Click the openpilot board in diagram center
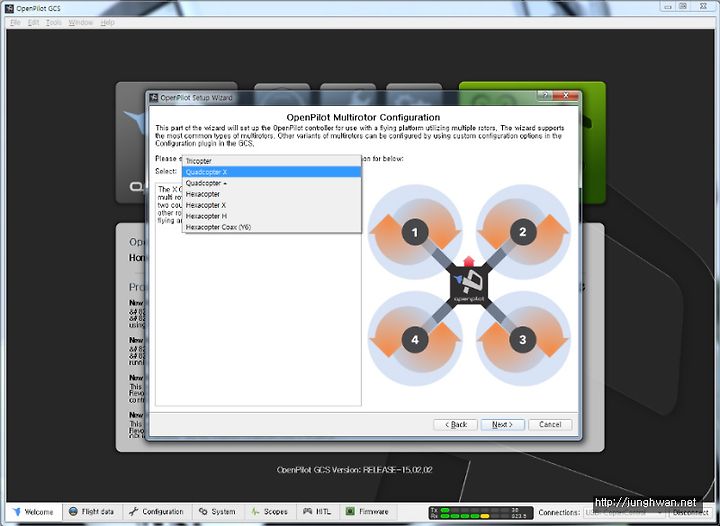Viewport: 720px width, 526px height. (469, 287)
